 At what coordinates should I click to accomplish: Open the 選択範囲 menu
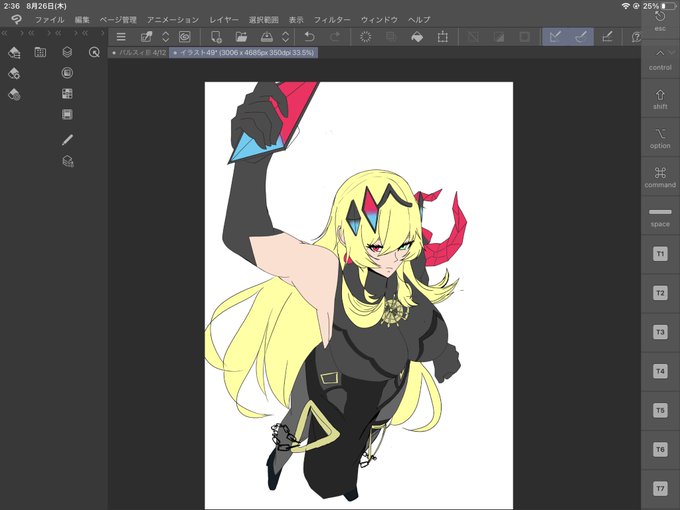tap(264, 20)
